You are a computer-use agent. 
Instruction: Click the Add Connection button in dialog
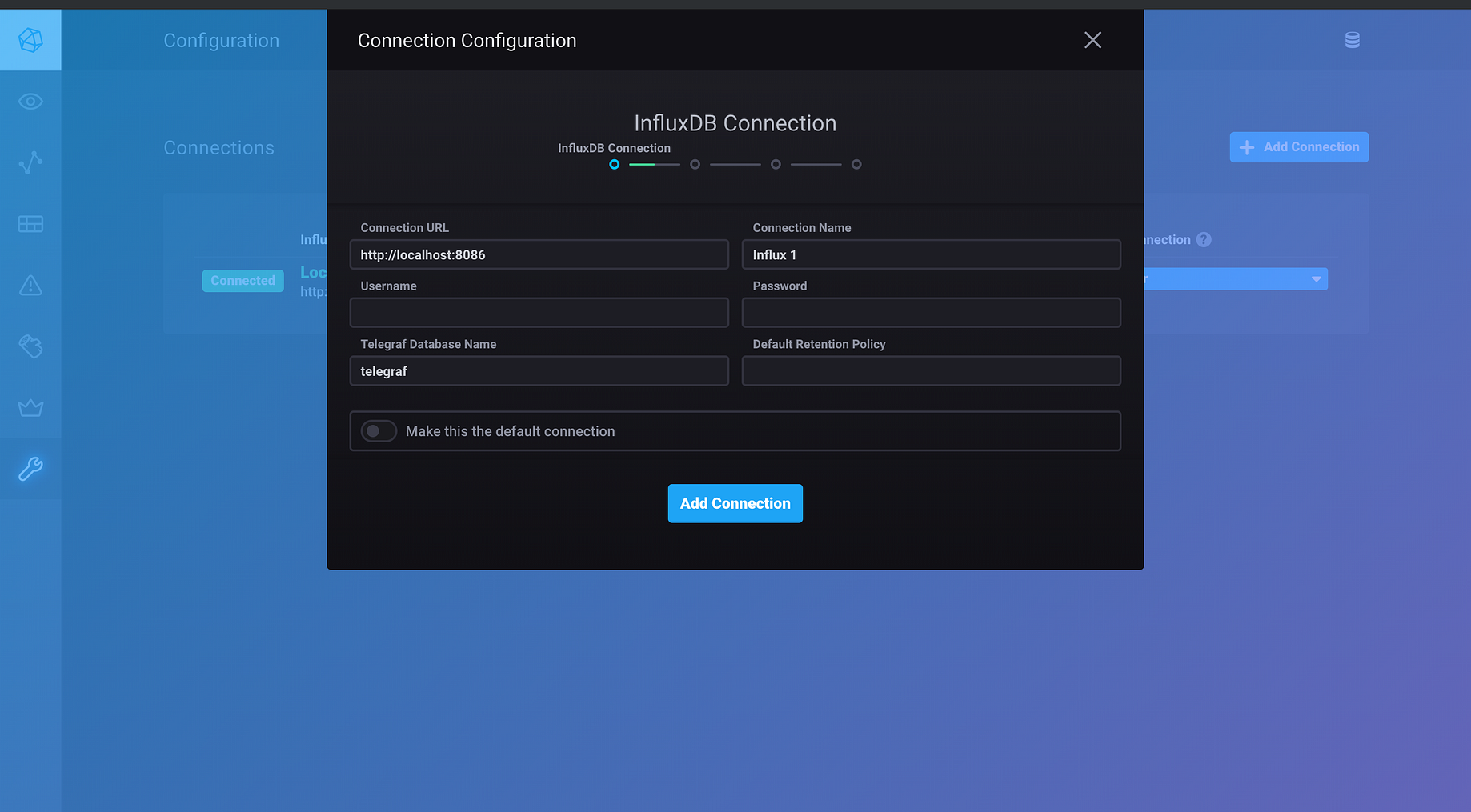(x=735, y=503)
